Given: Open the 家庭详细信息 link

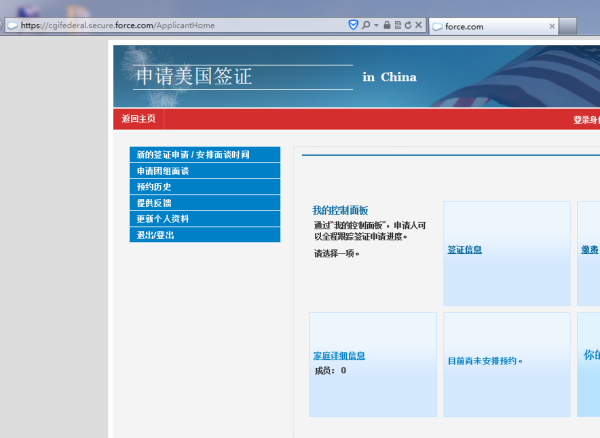Looking at the screenshot, I should (x=339, y=356).
